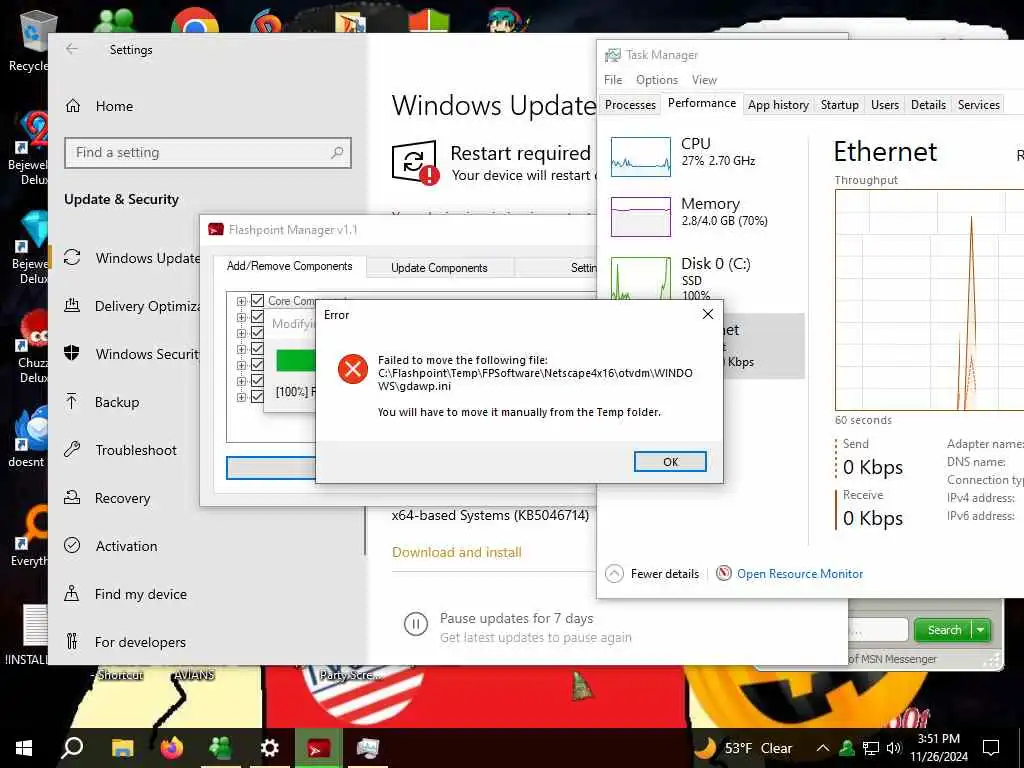1024x768 pixels.
Task: Close the Error dialog with X
Action: tap(707, 315)
